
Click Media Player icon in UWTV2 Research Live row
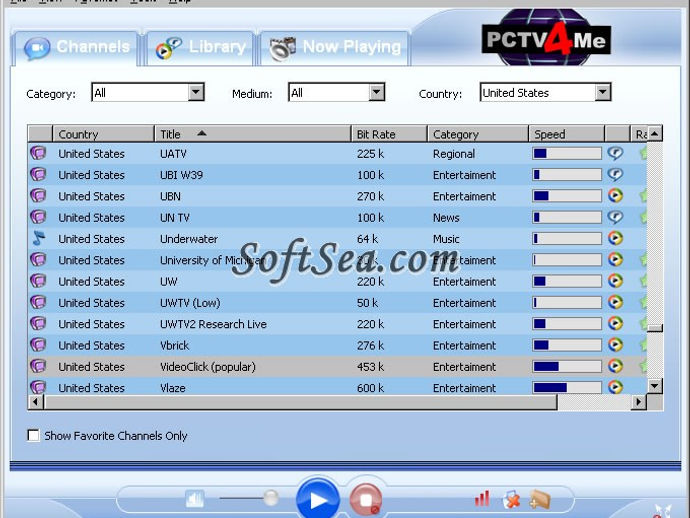click(x=615, y=323)
